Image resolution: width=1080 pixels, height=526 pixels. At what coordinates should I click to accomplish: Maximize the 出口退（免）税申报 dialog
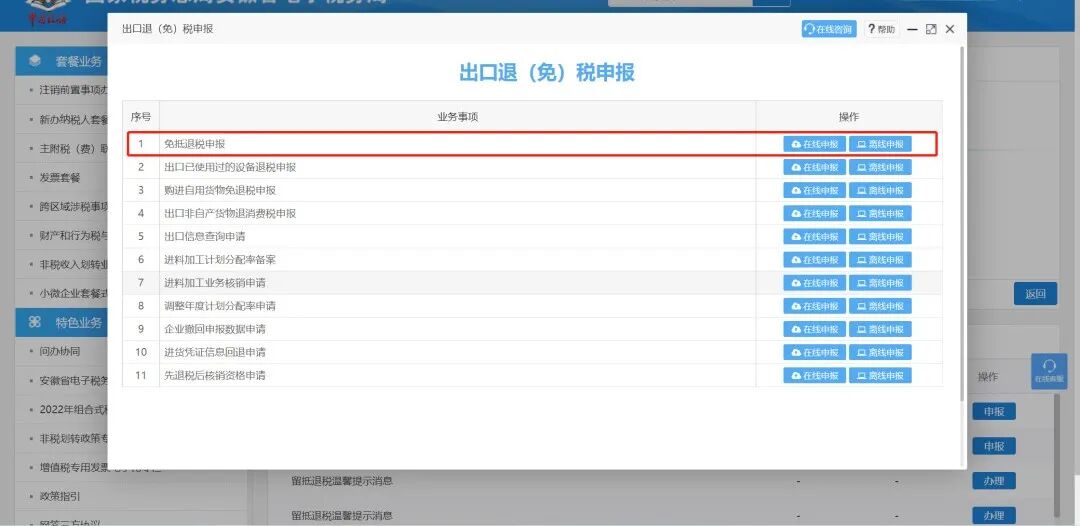[931, 29]
